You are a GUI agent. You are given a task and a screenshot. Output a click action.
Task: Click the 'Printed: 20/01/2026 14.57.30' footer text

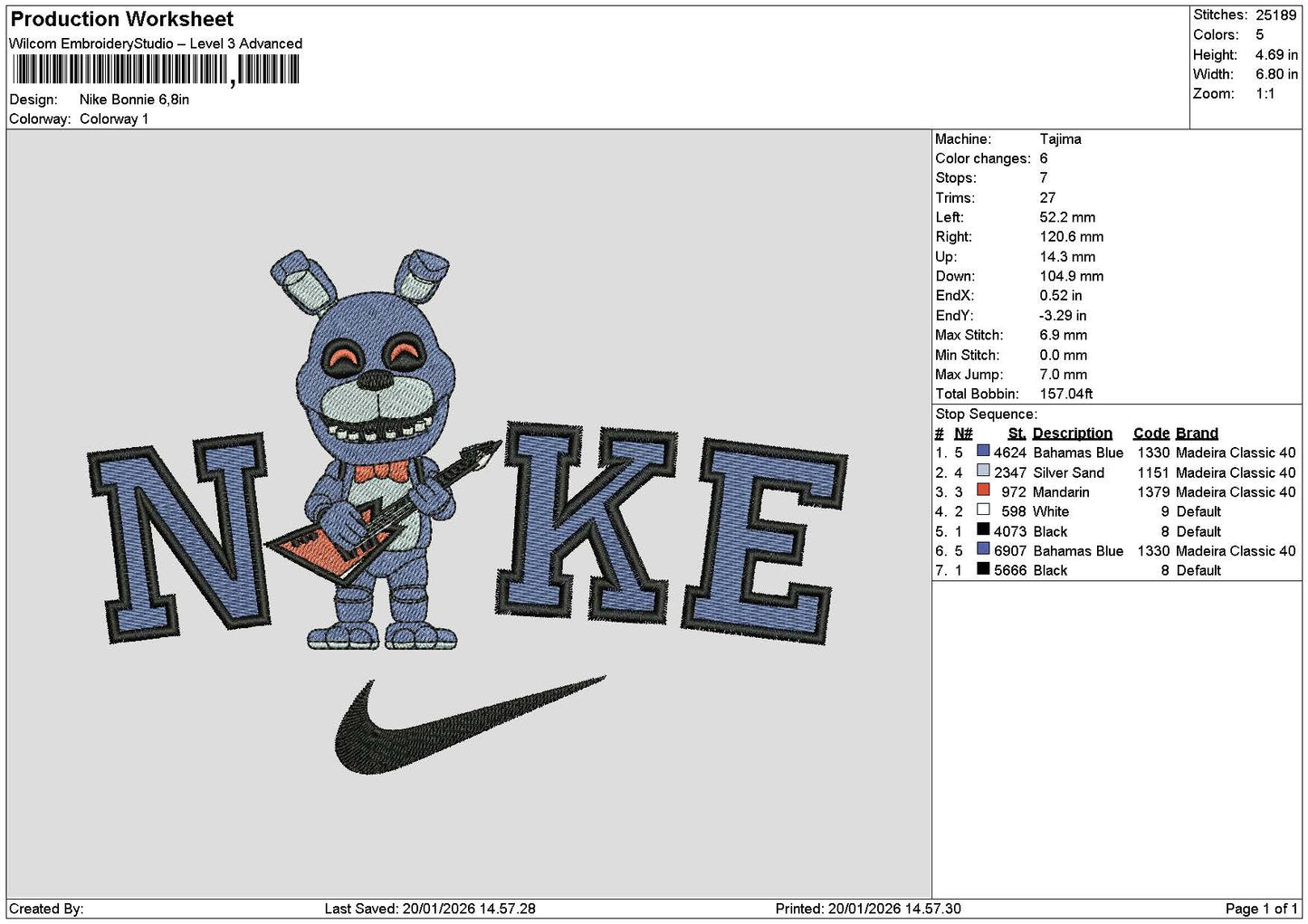[868, 908]
